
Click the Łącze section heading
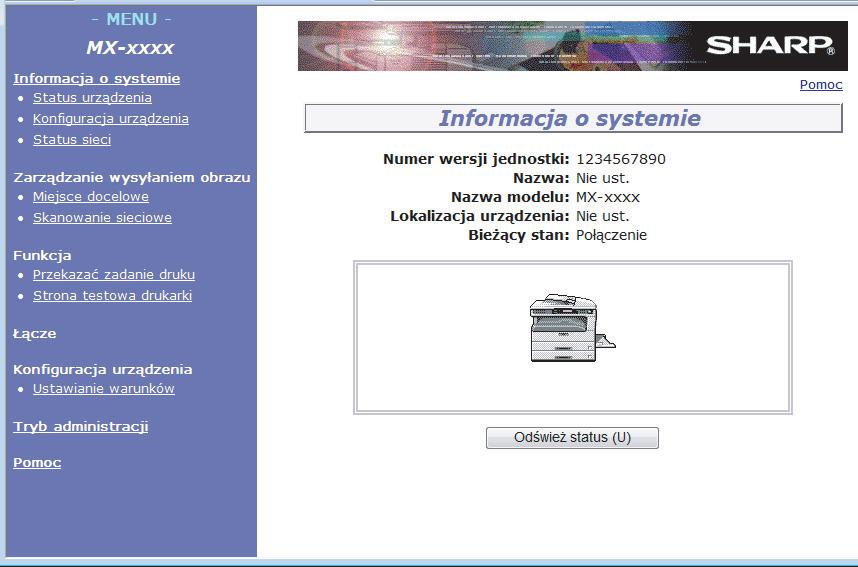tap(34, 333)
